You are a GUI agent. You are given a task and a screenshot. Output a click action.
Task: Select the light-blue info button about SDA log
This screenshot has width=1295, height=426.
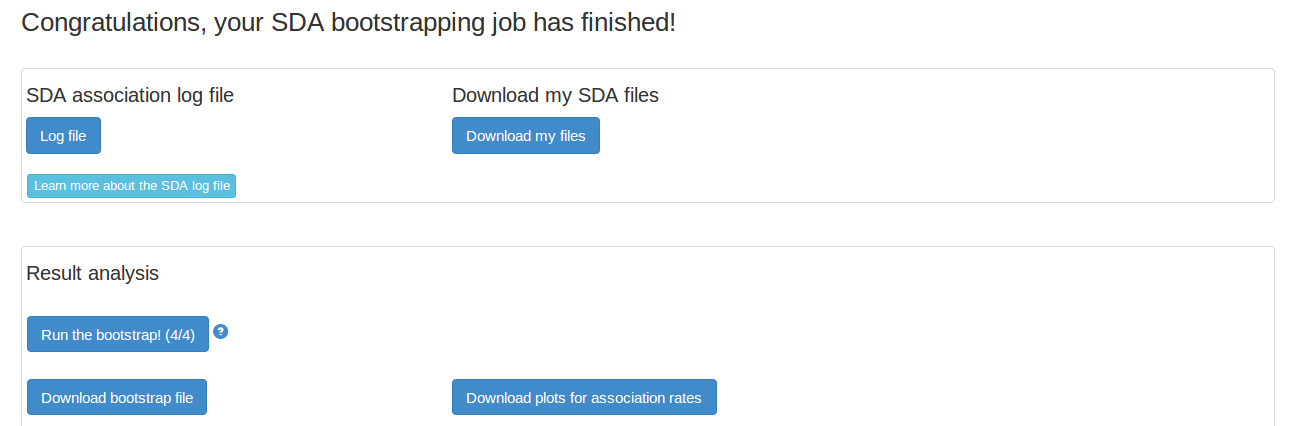click(x=131, y=186)
